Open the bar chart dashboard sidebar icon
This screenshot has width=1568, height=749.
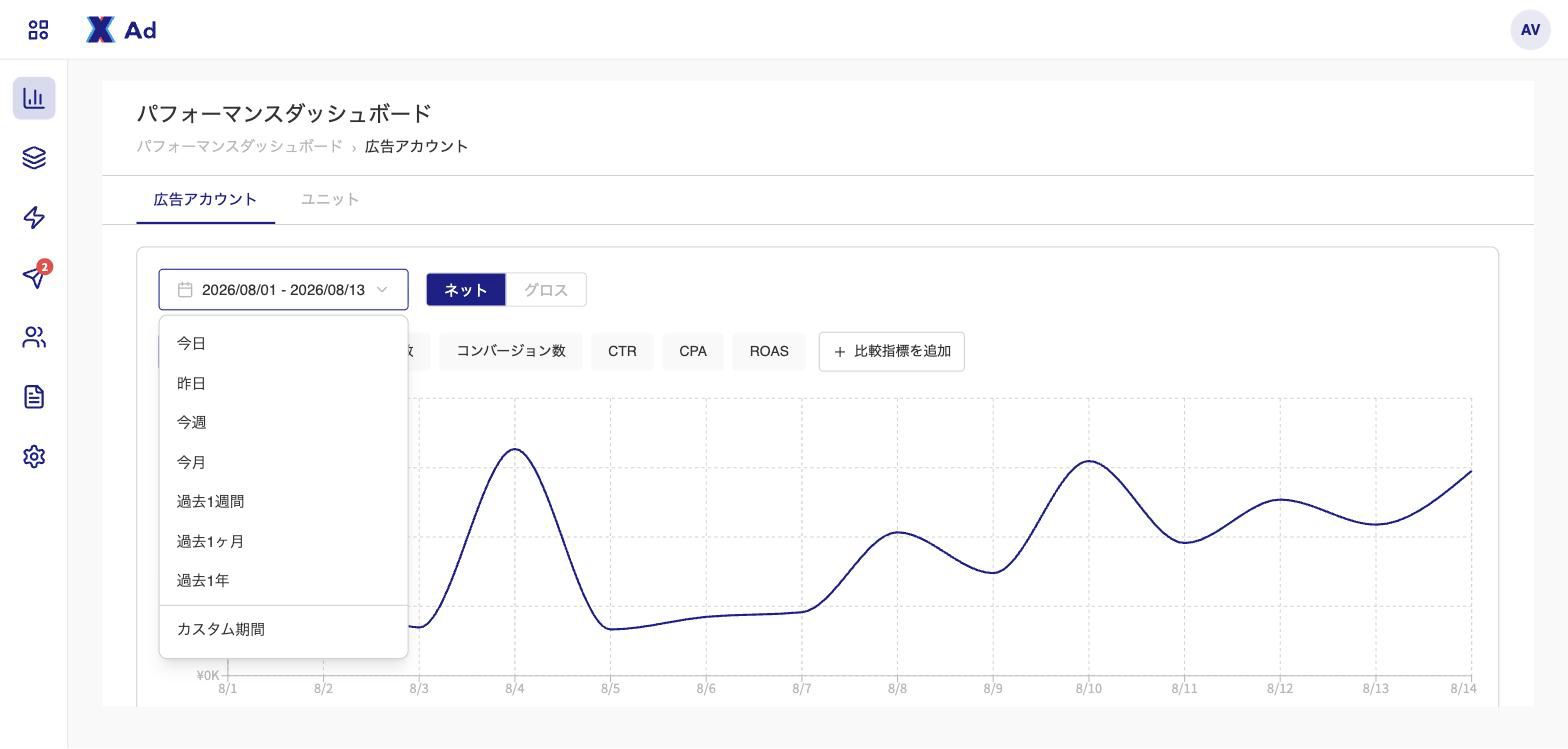(34, 98)
